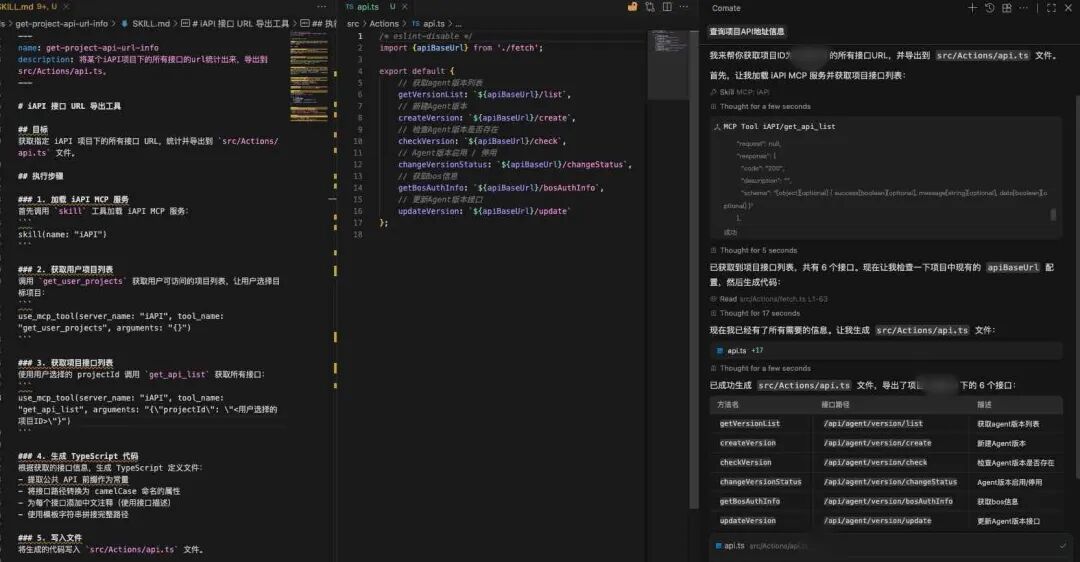1080x562 pixels.
Task: Click the updateVersion table cell
Action: click(x=748, y=521)
